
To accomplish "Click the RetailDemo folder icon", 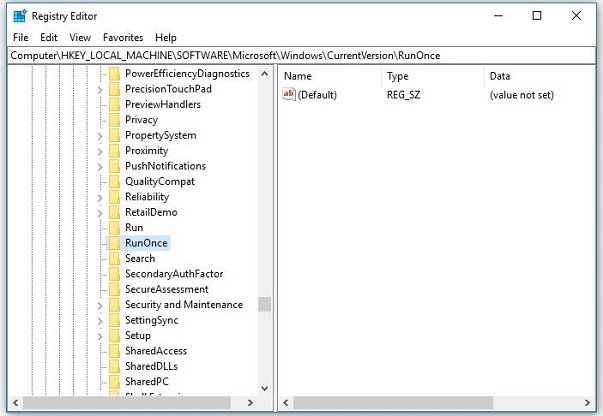I will click(114, 212).
